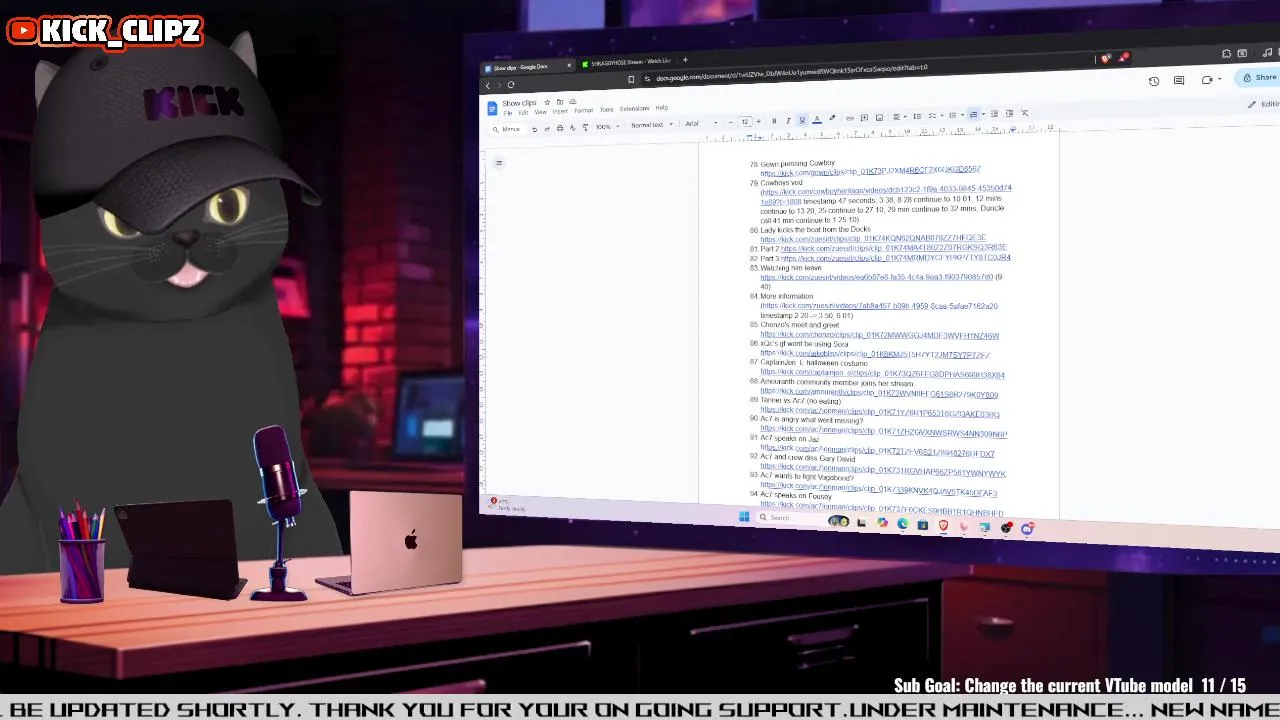
Task: Open the Gown pressing Cowboy clip link
Action: click(x=870, y=172)
